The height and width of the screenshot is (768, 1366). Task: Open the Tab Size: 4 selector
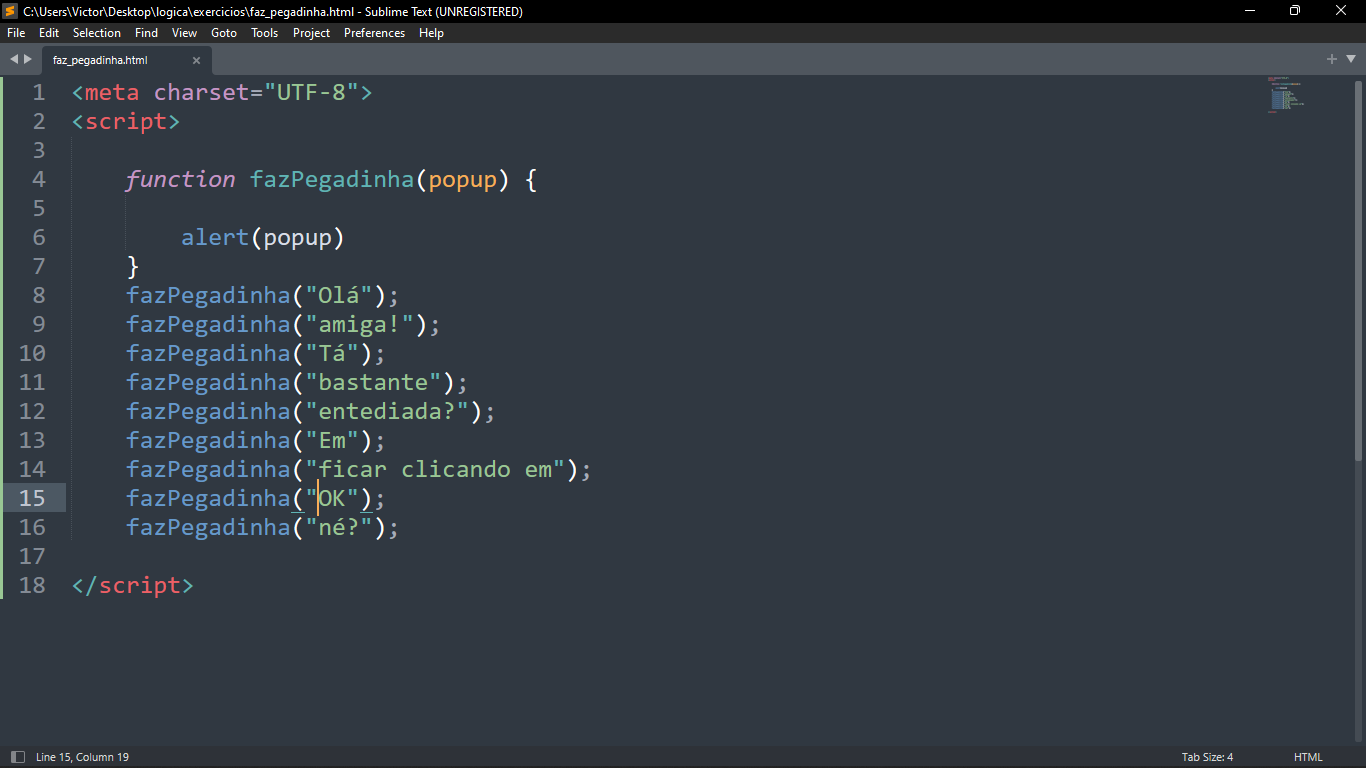click(1207, 757)
